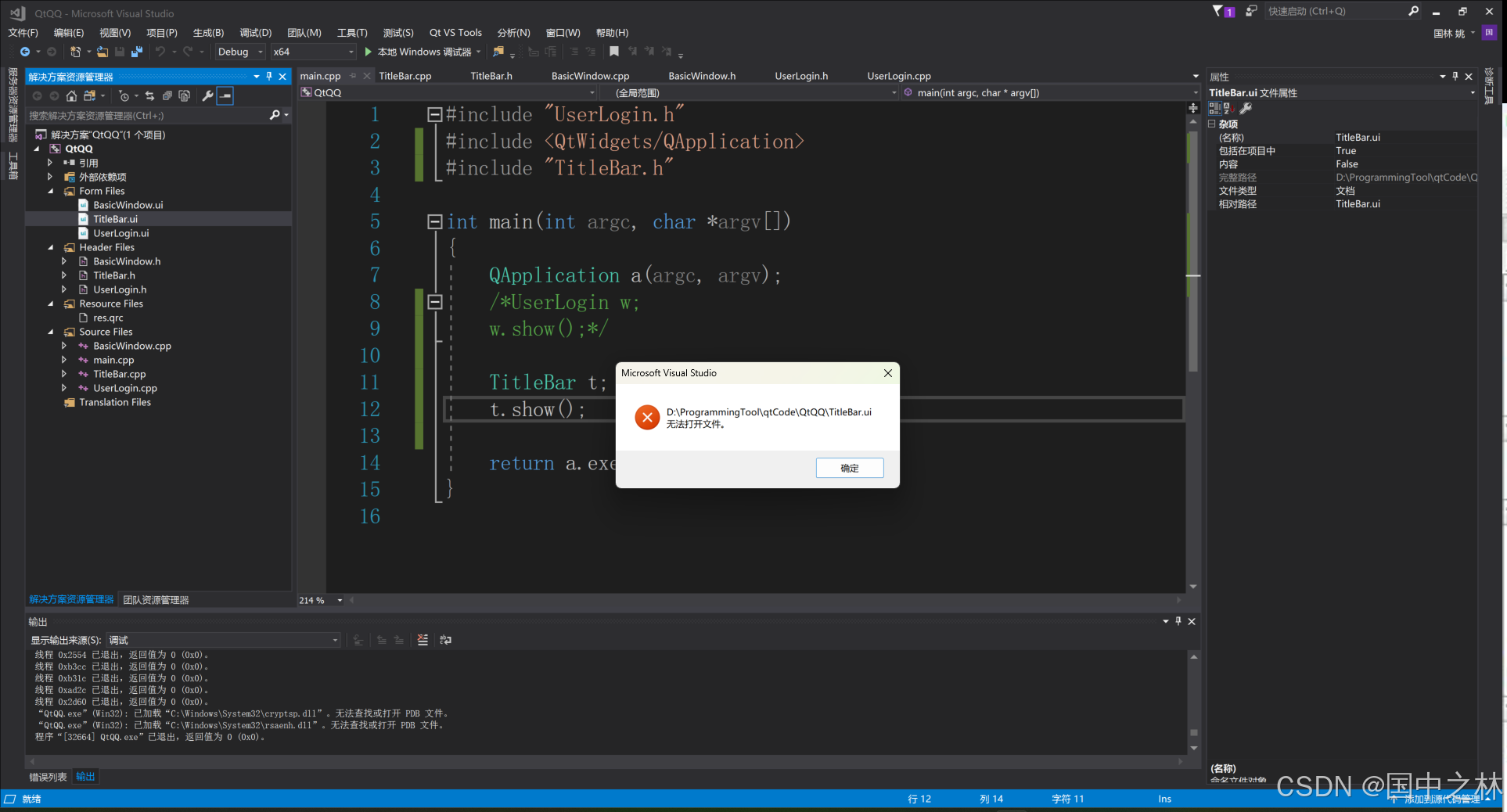The image size is (1507, 812).
Task: Collapse the Header Files folder
Action: pyautogui.click(x=51, y=247)
